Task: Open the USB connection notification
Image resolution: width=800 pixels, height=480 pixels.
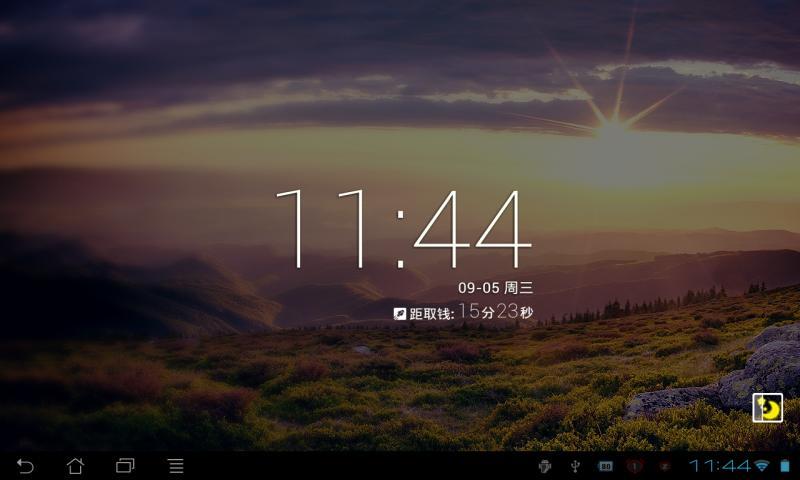Action: click(575, 466)
